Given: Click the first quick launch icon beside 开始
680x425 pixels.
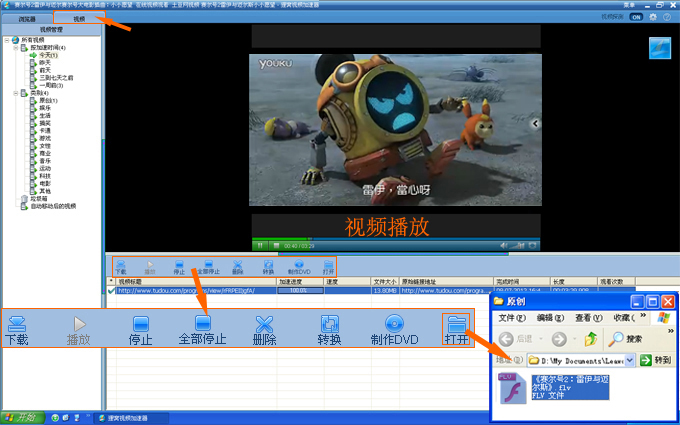Looking at the screenshot, I should 55,418.
